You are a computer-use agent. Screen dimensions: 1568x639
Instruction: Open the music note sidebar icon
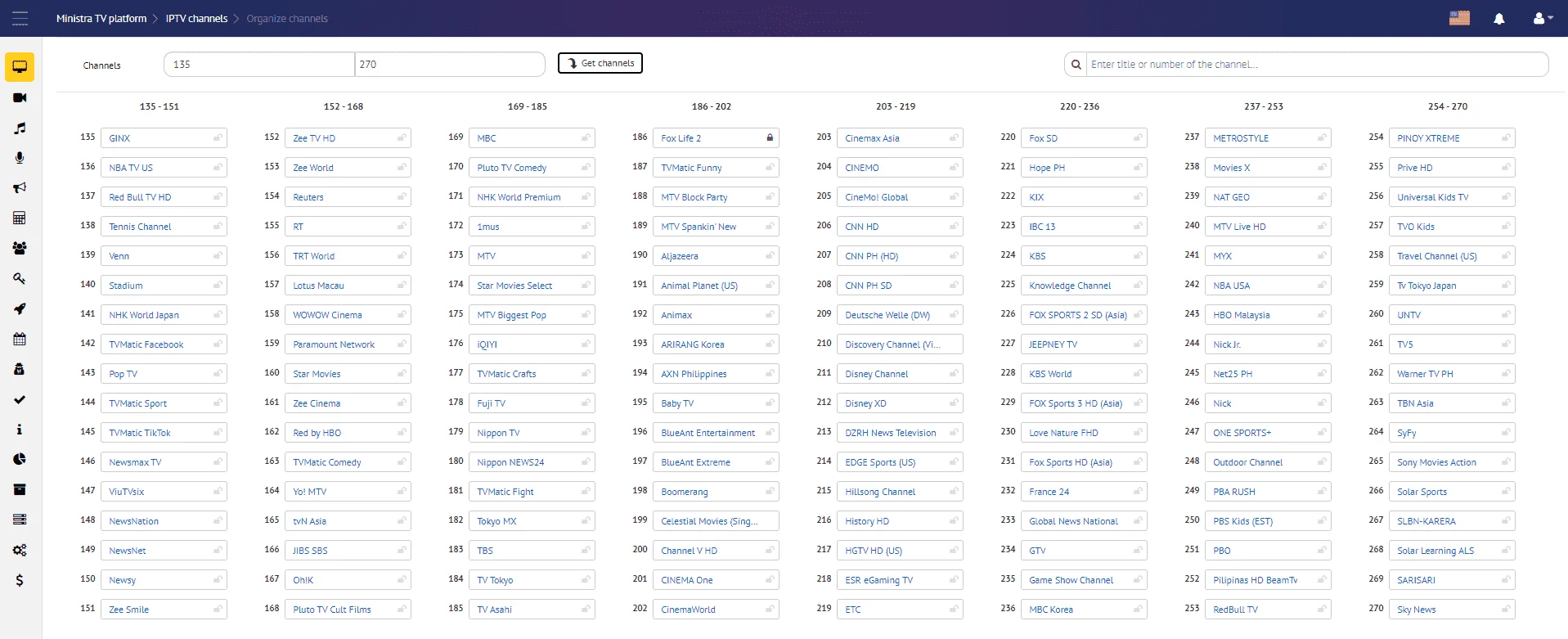click(x=20, y=128)
